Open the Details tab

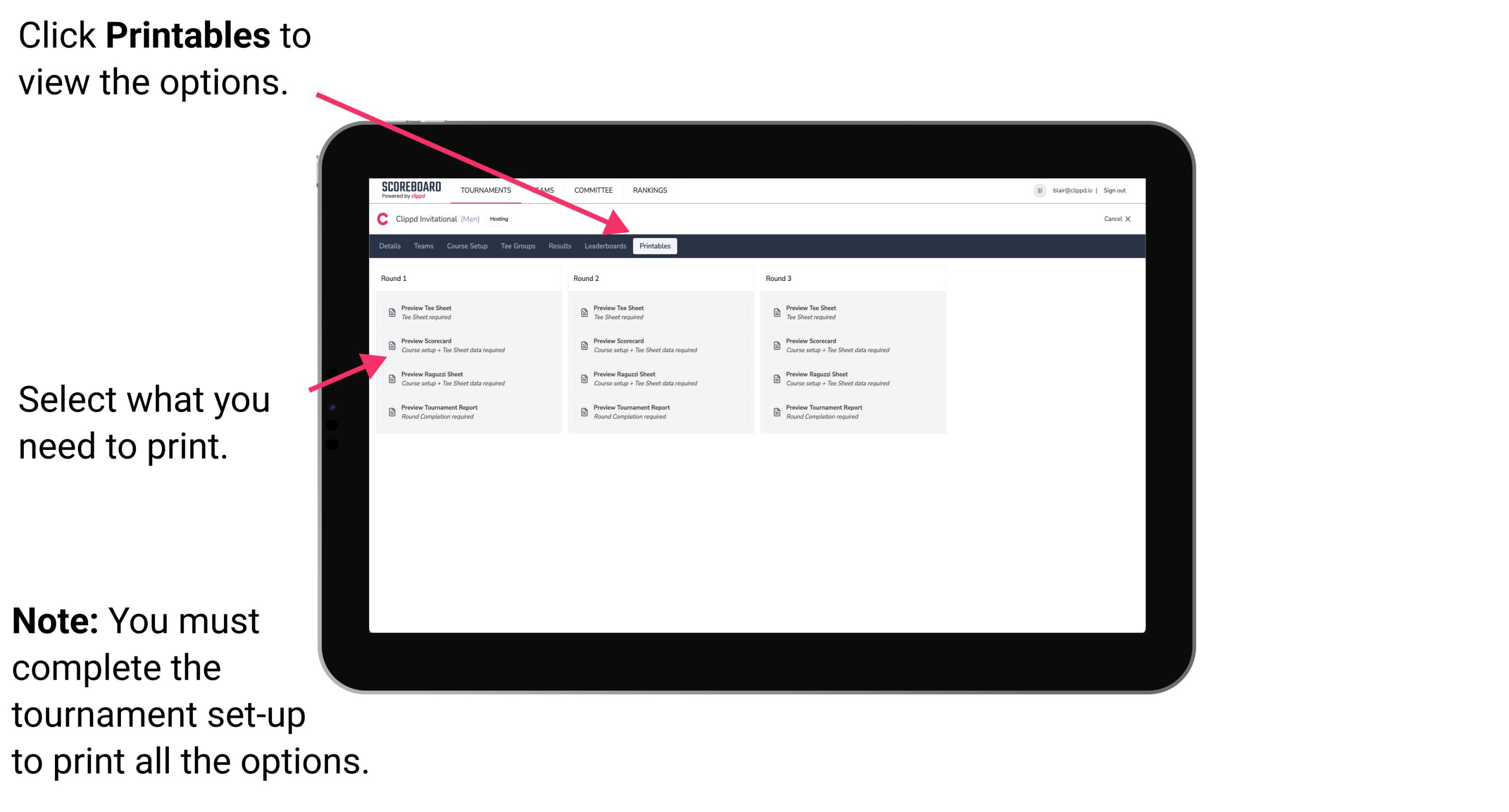point(391,246)
